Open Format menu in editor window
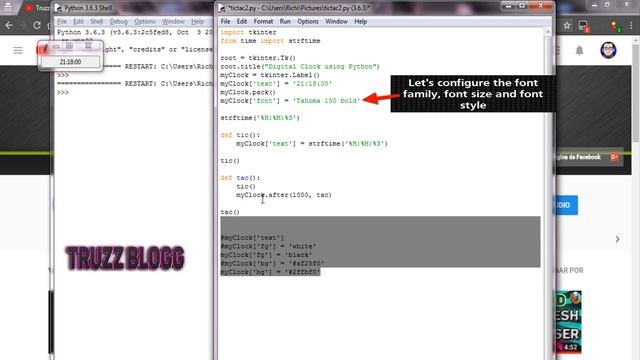This screenshot has height=360, width=640. (263, 21)
